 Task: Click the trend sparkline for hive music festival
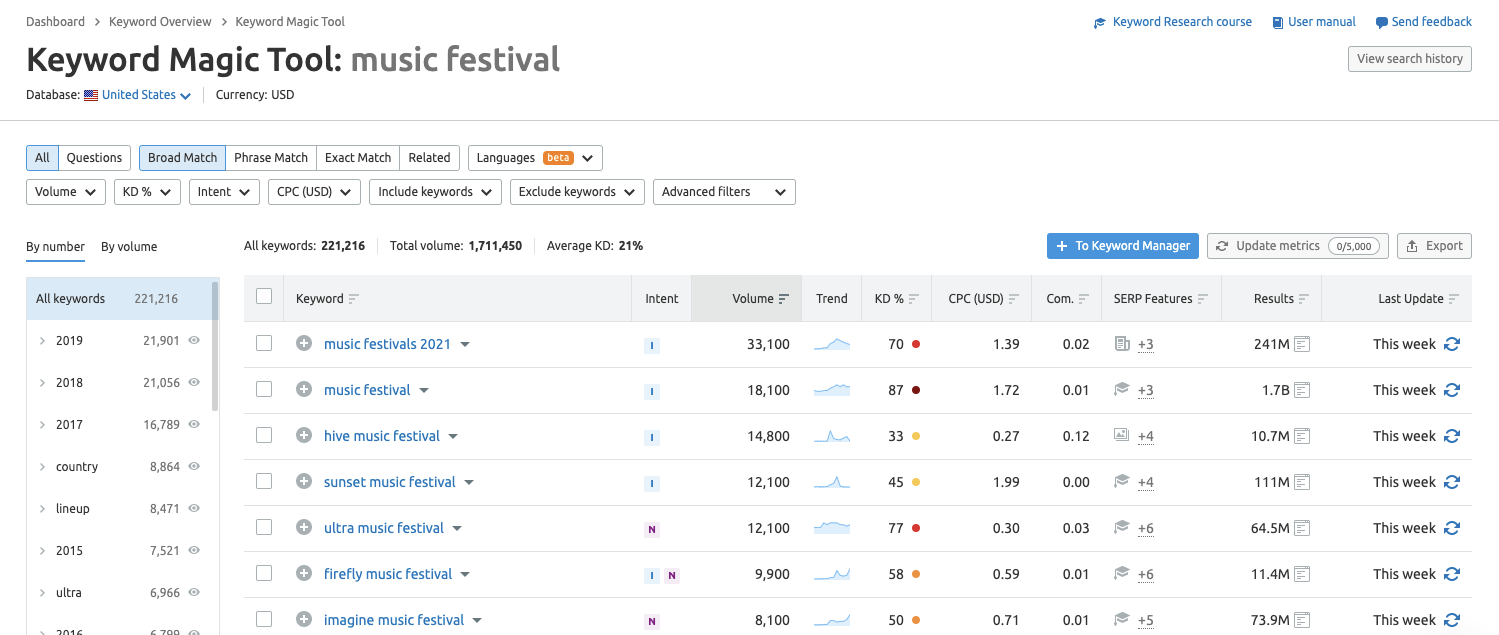(x=831, y=436)
